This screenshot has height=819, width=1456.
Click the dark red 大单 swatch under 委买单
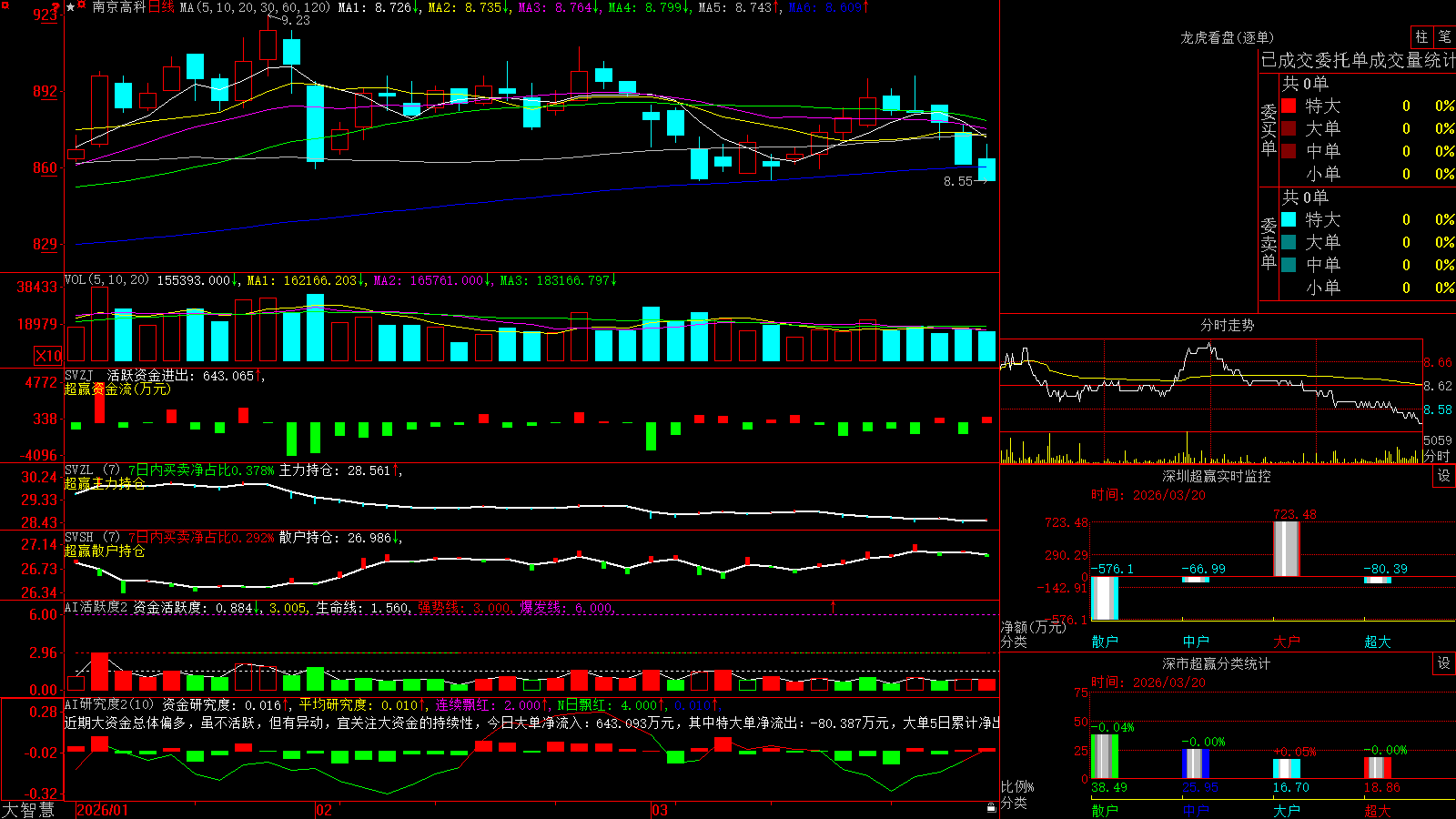1289,128
